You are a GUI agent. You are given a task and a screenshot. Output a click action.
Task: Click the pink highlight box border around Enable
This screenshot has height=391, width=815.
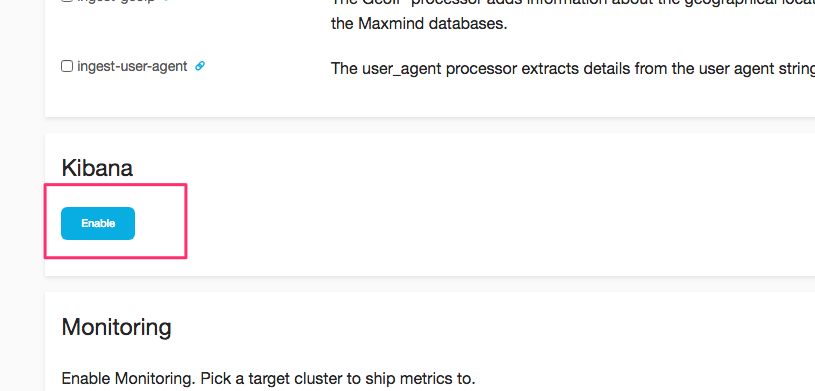(115, 184)
